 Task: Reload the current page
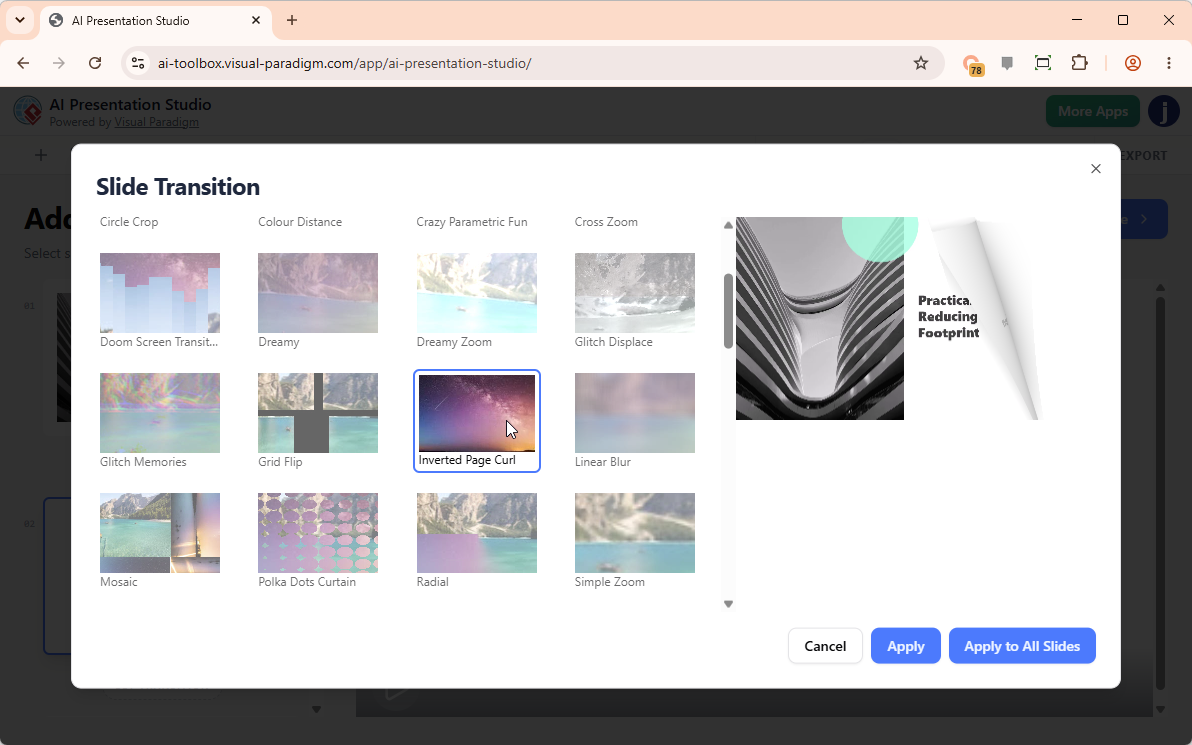95,63
